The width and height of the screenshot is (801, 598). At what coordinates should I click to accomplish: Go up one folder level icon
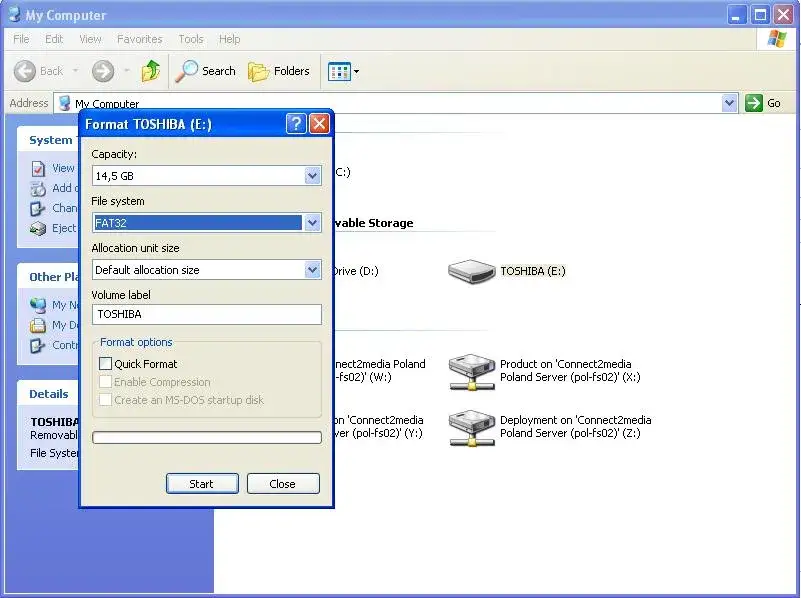tap(151, 71)
